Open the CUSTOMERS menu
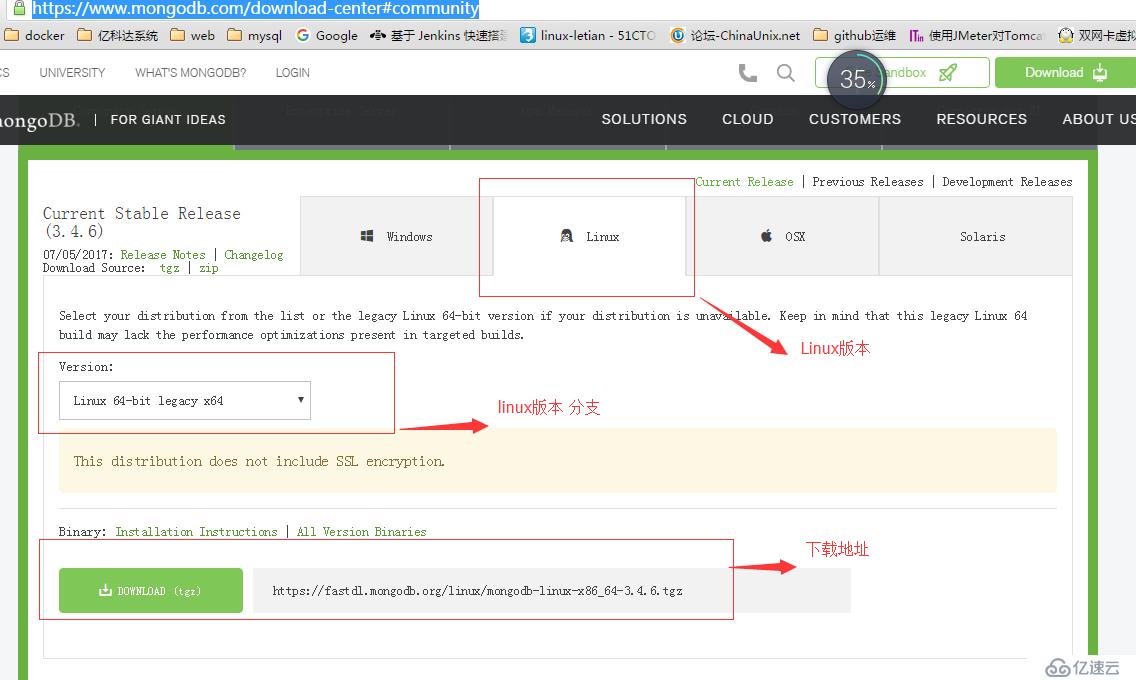 click(855, 119)
